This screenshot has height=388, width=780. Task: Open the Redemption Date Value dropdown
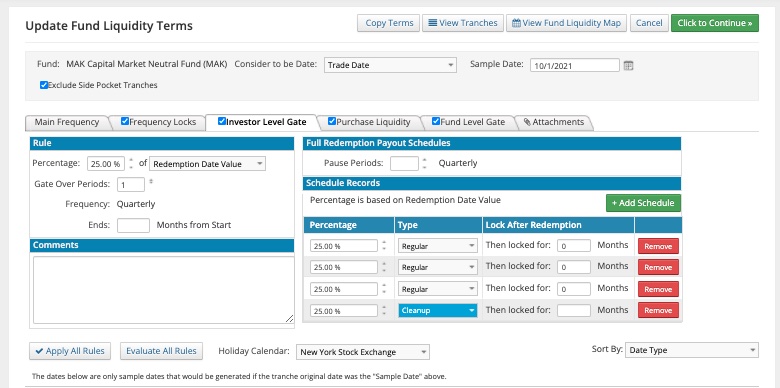tap(207, 164)
